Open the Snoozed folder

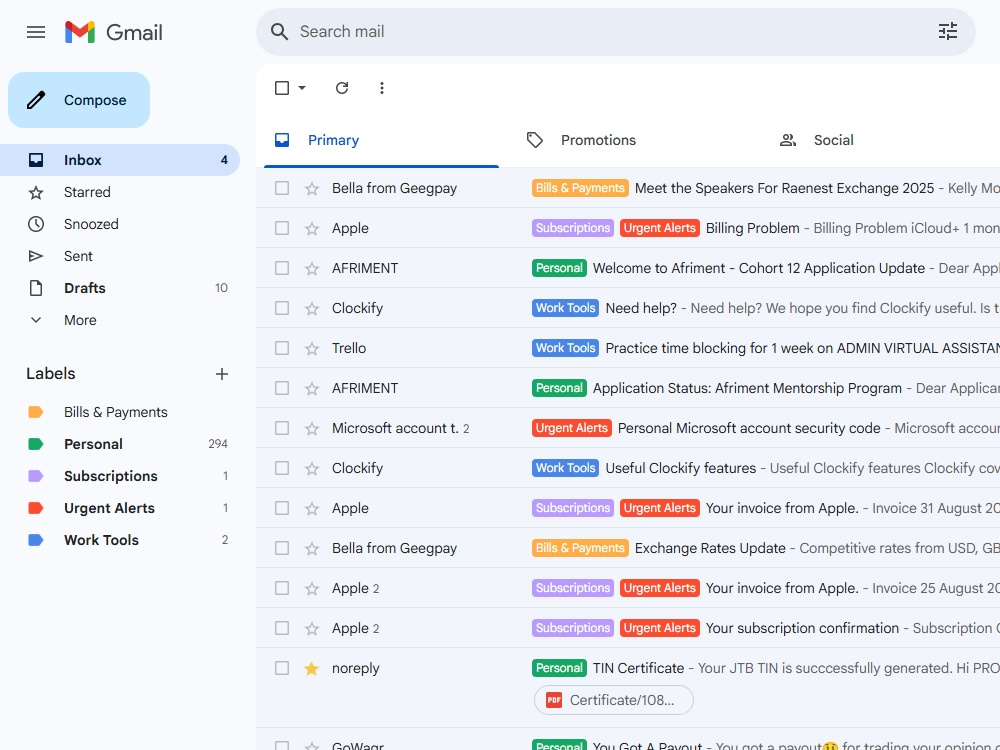pos(120,224)
